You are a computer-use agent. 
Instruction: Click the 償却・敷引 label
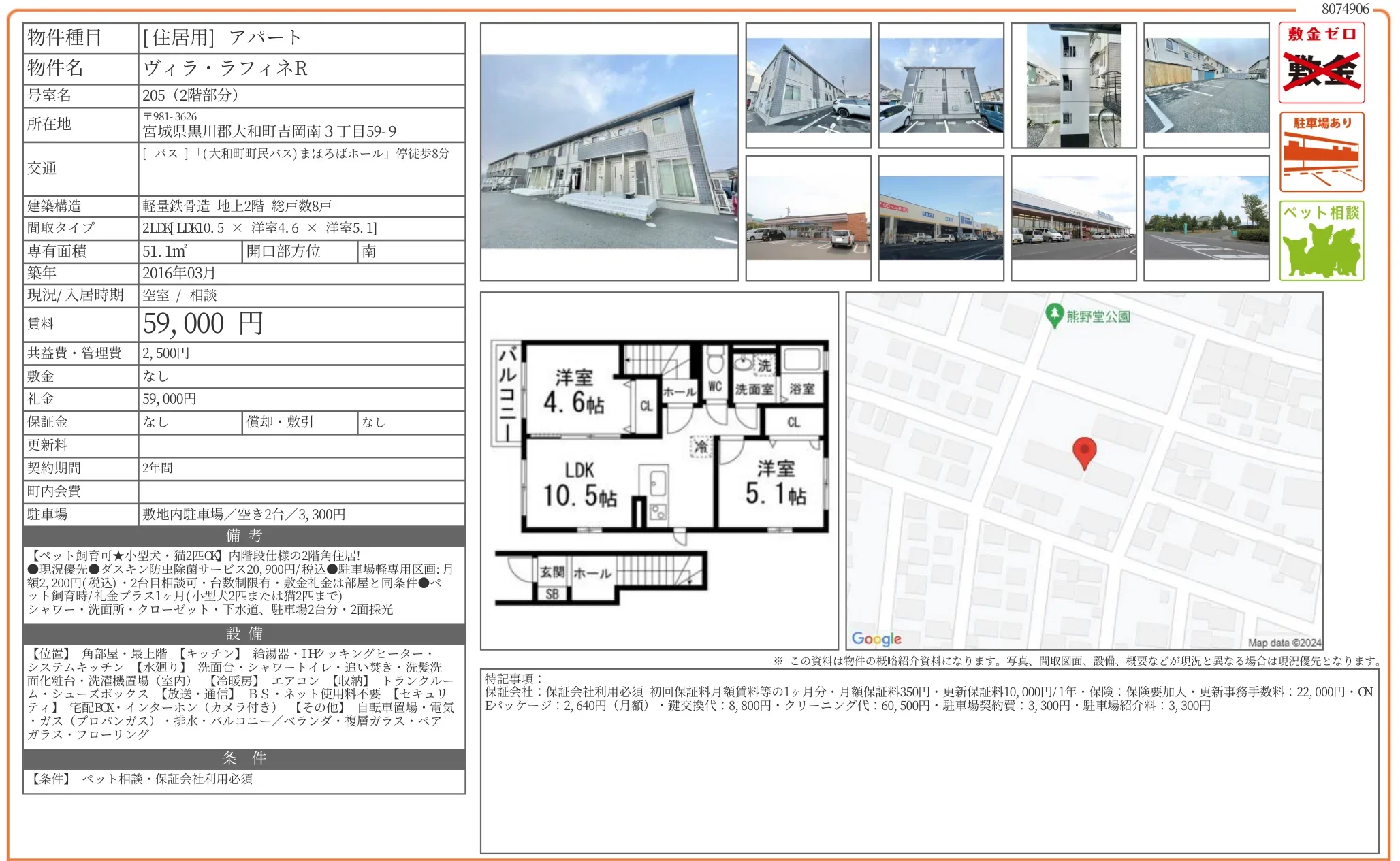pos(280,422)
